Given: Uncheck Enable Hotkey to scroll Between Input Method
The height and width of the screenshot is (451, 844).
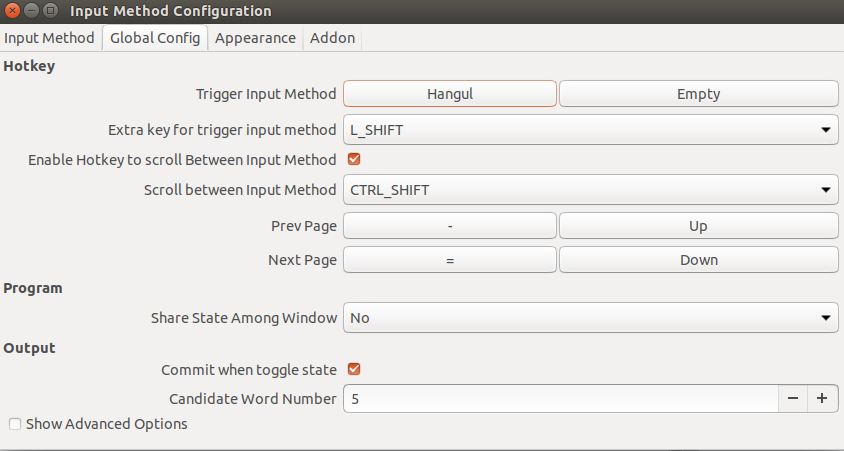Looking at the screenshot, I should (x=354, y=159).
